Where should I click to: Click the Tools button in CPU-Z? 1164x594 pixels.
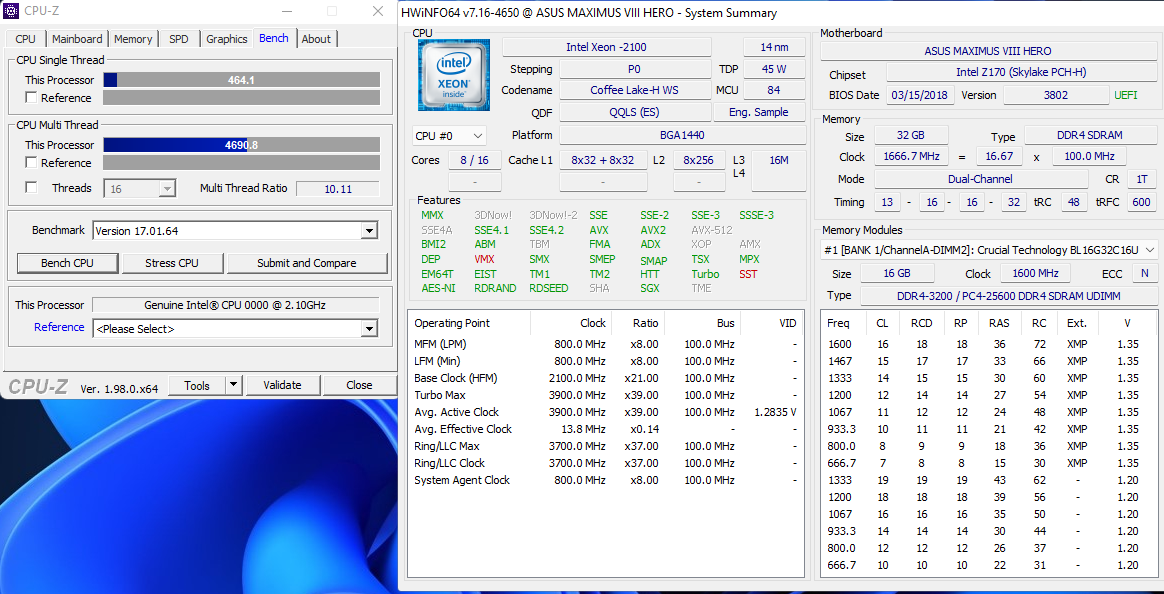click(197, 385)
